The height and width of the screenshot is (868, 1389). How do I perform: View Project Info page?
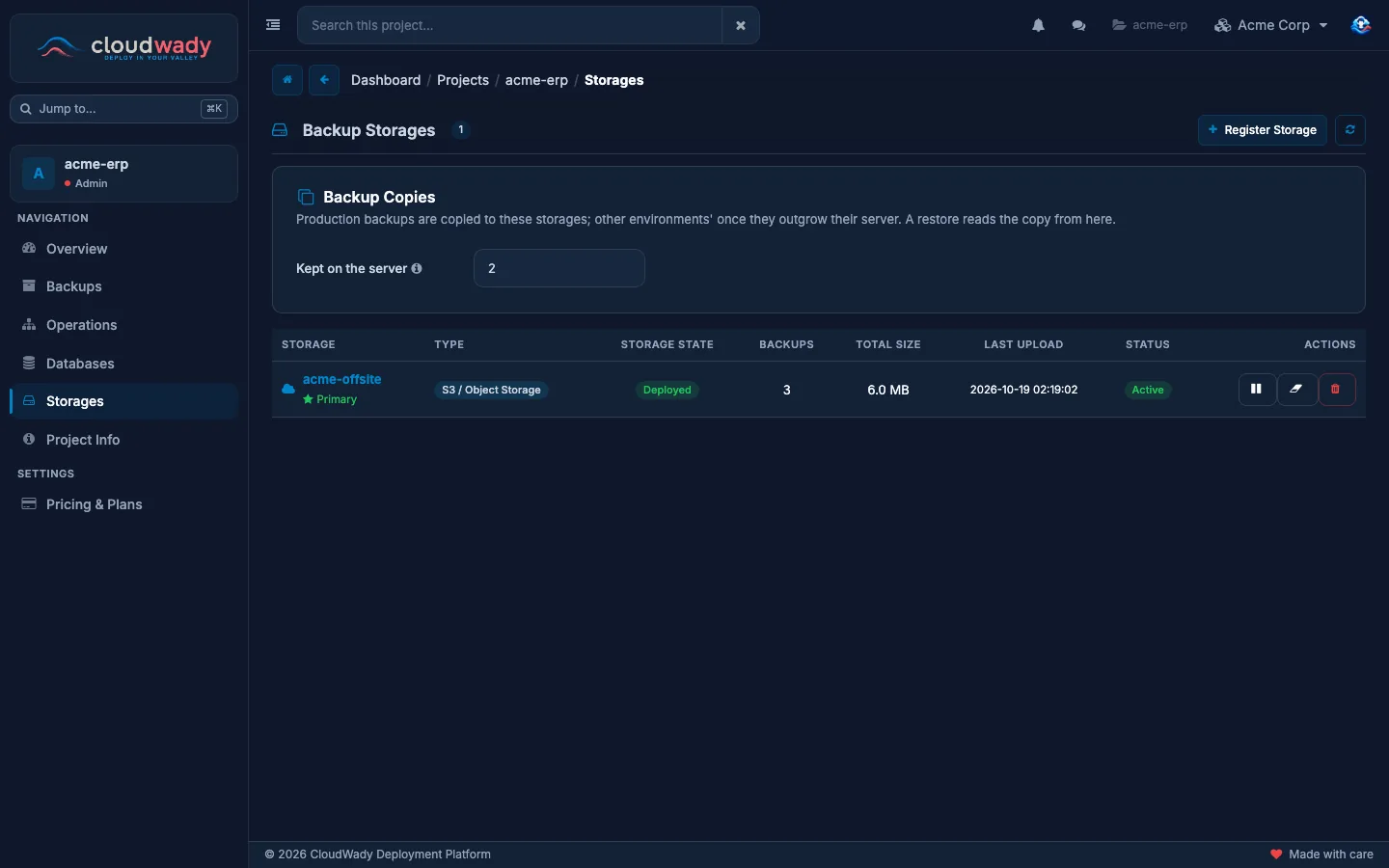(x=123, y=440)
